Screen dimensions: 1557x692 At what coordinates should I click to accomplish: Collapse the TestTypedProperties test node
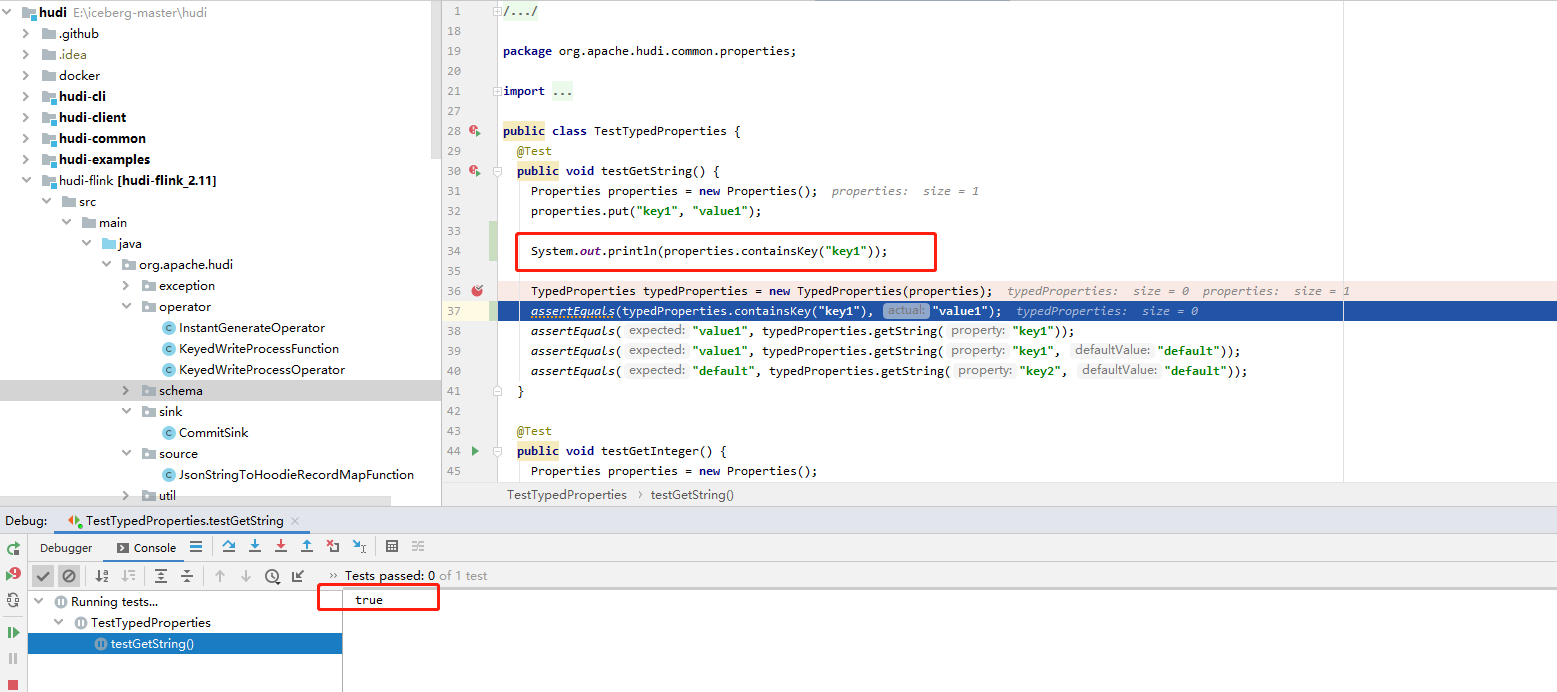coord(59,623)
